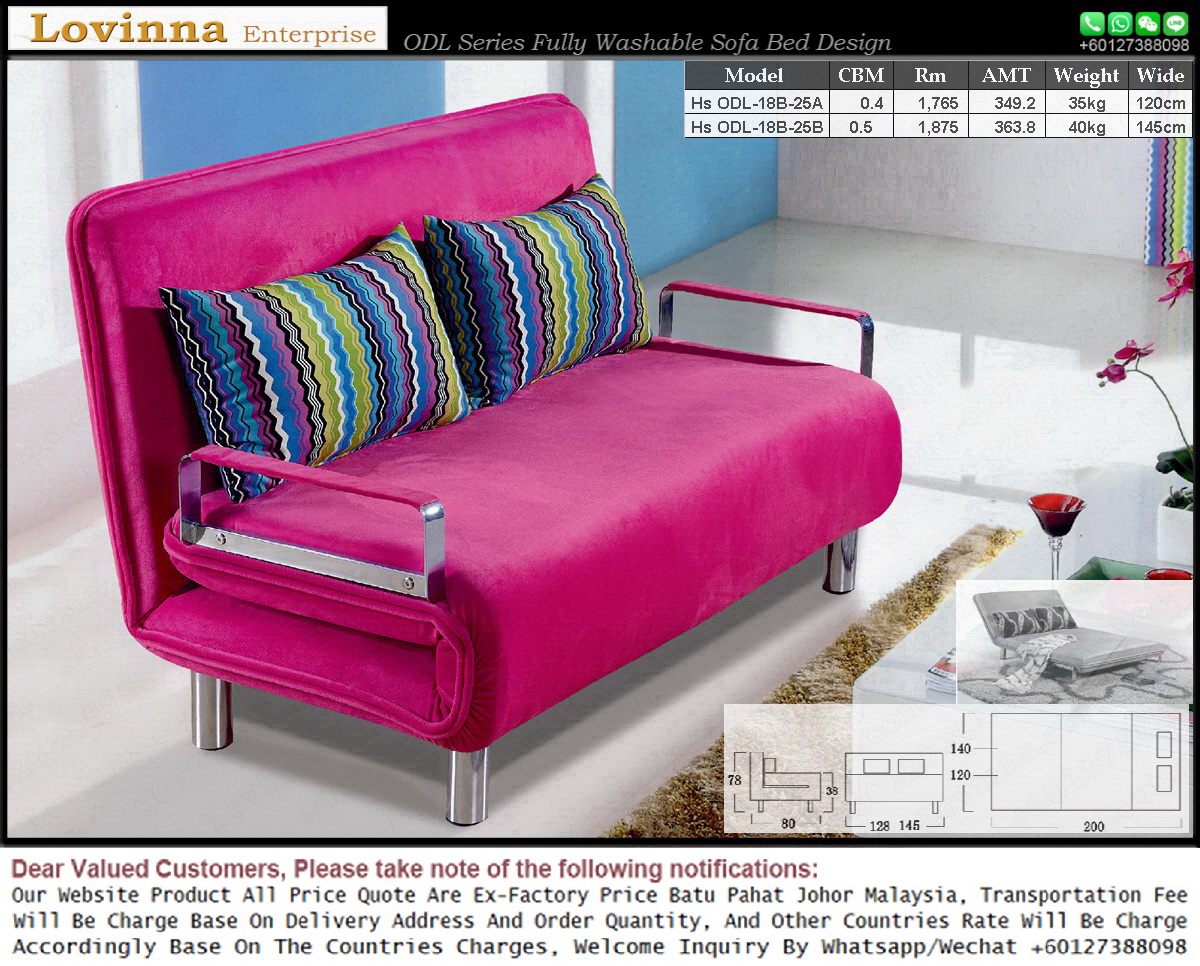Open the grey sofa bed thumbnail
The image size is (1200, 966).
tap(1073, 642)
